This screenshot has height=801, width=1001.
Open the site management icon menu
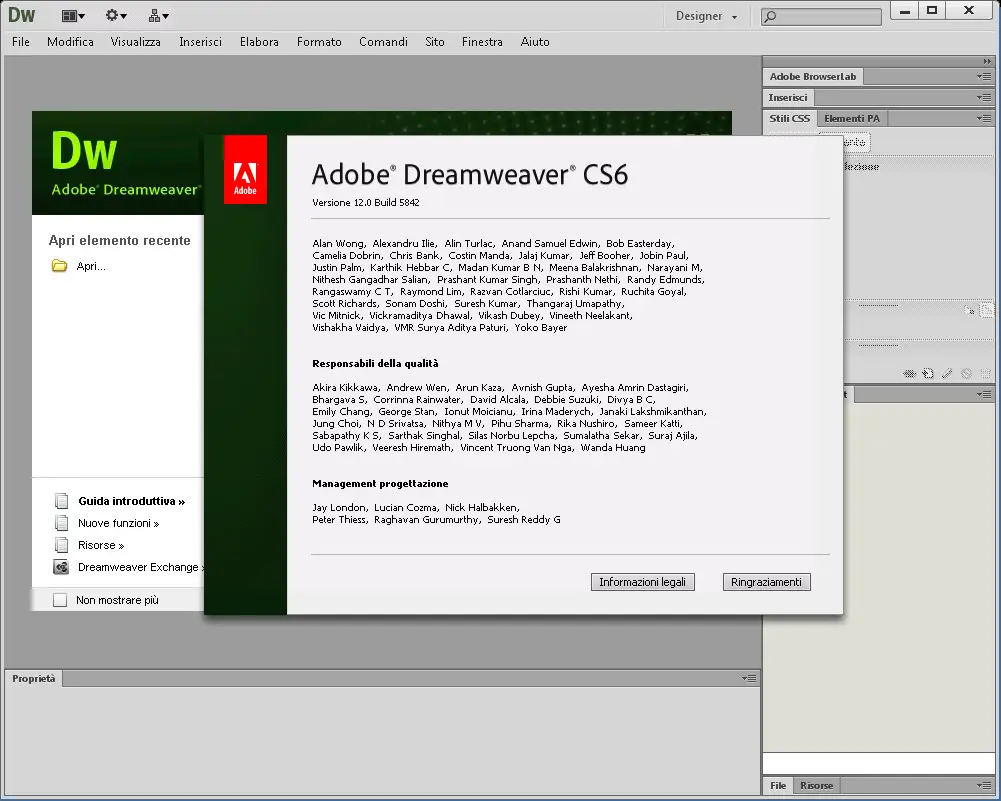158,15
